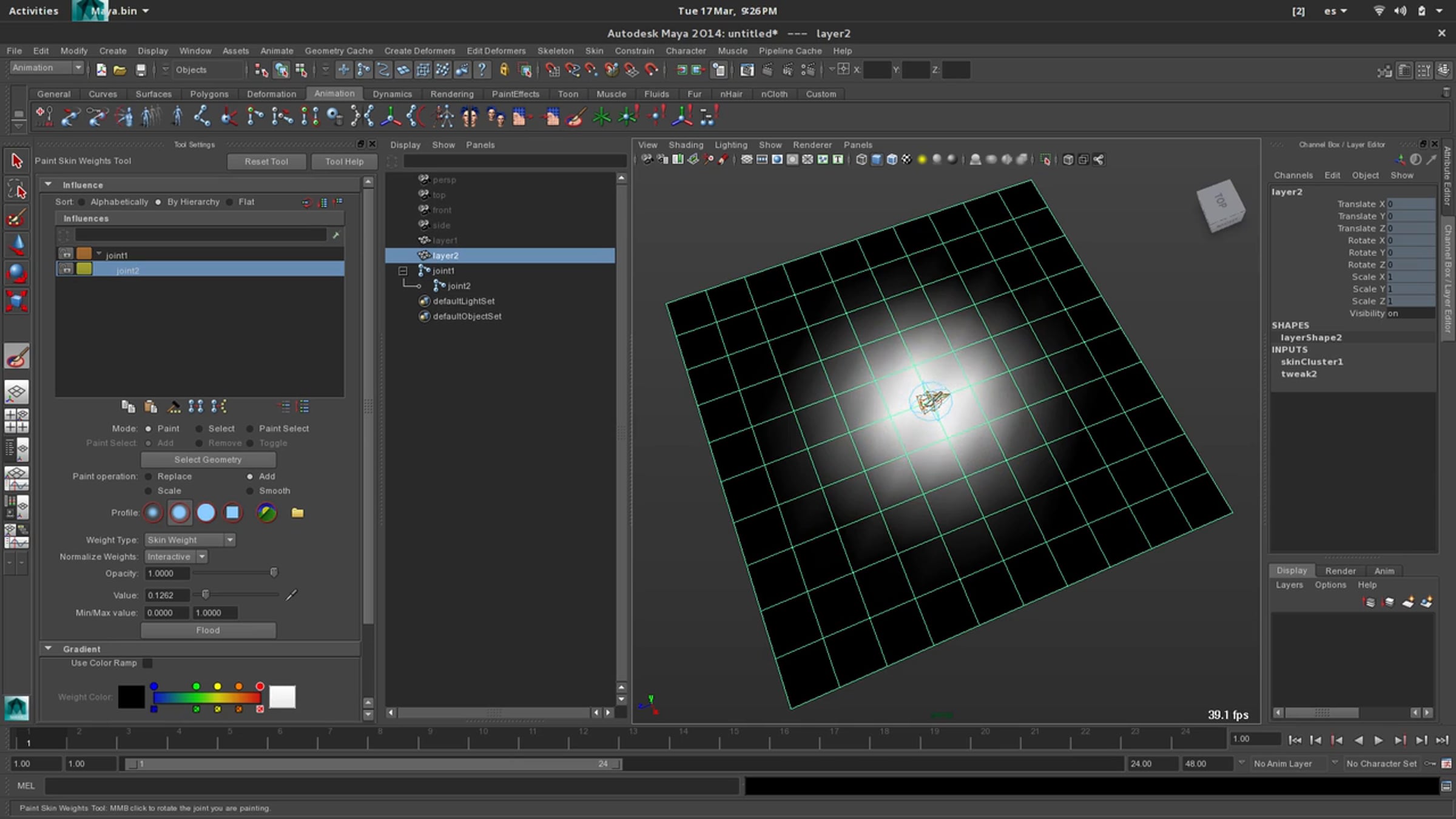1456x819 pixels.
Task: Click the Save scene icon
Action: (141, 70)
